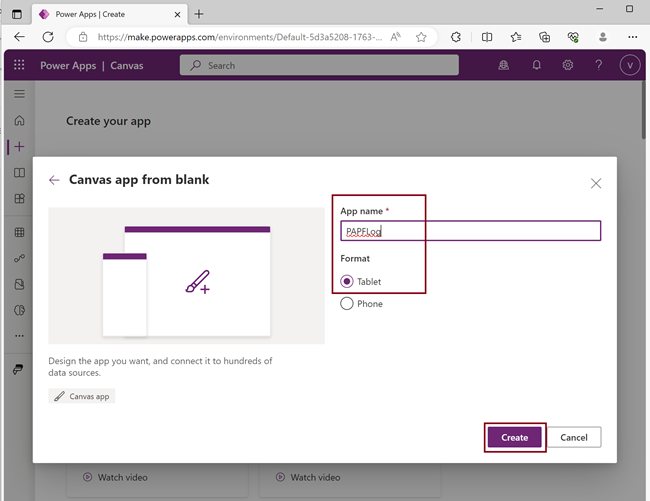Click the read aloud icon in address bar
Screen dimensions: 650x501
pos(395,37)
